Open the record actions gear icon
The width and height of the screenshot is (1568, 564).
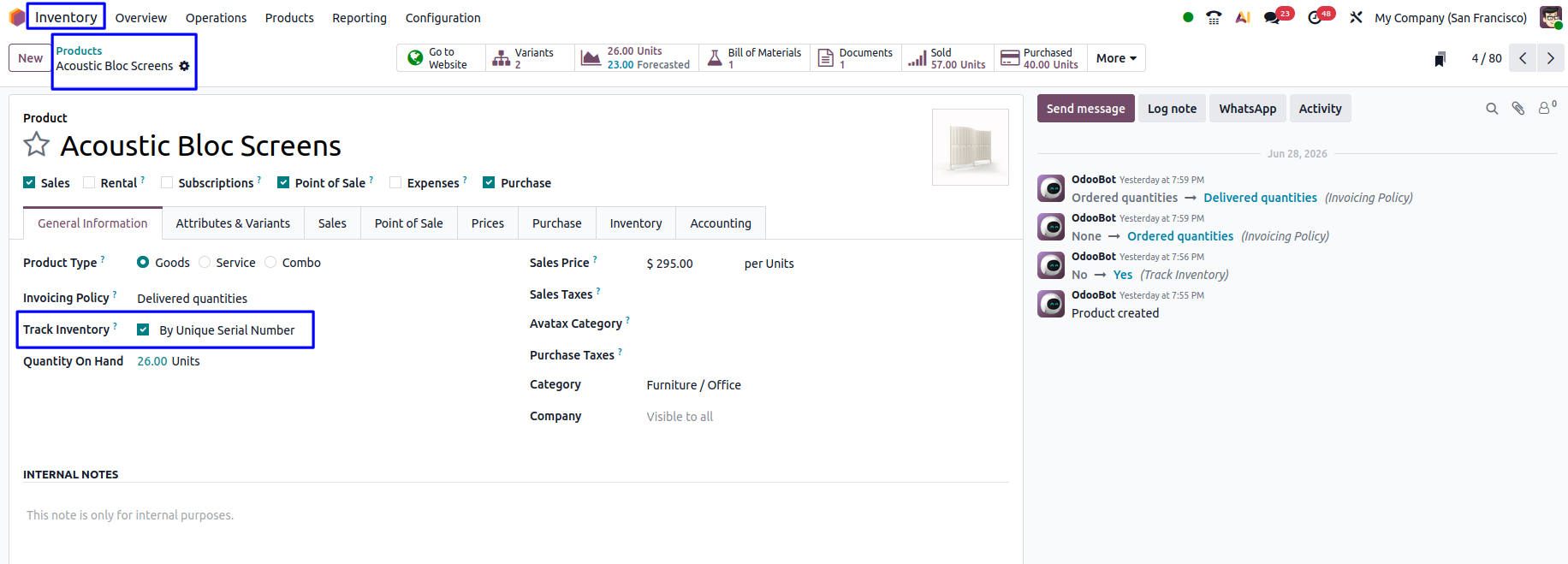[184, 66]
